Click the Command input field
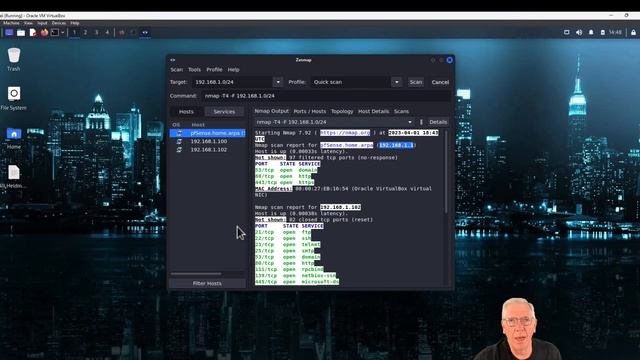The height and width of the screenshot is (360, 640). click(x=327, y=96)
